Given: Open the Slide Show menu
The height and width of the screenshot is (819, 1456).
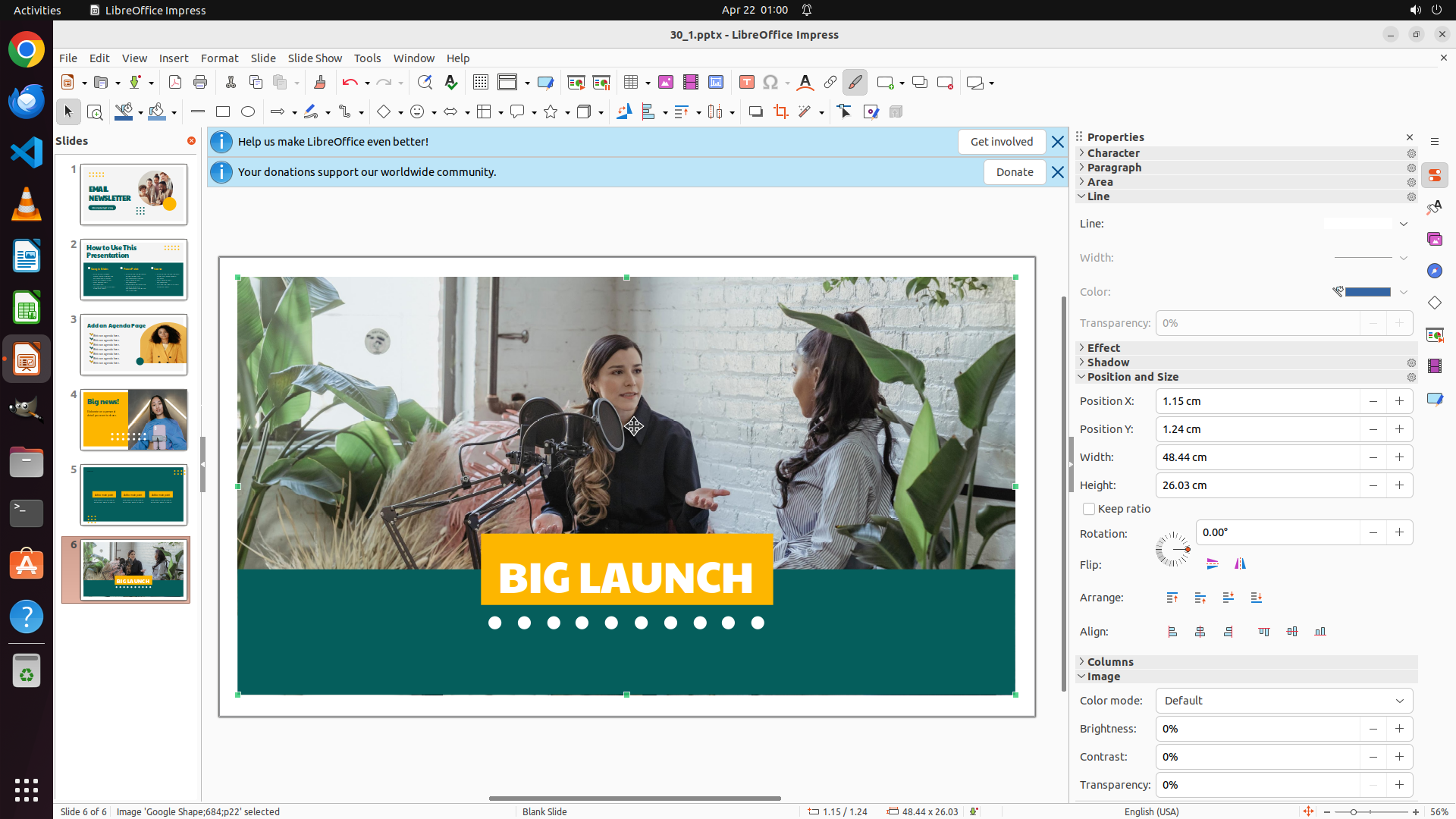Looking at the screenshot, I should (315, 58).
